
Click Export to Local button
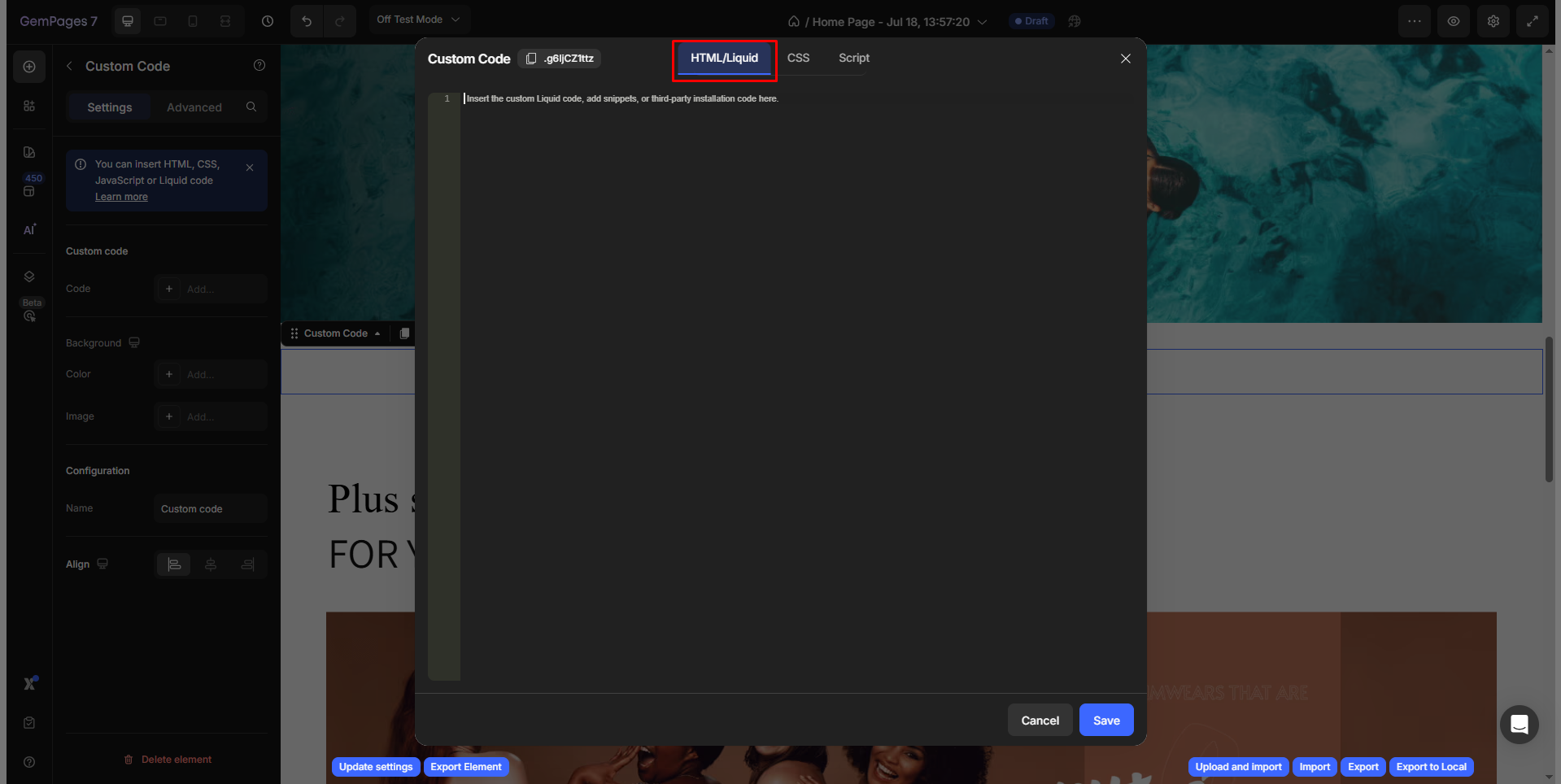[x=1432, y=767]
